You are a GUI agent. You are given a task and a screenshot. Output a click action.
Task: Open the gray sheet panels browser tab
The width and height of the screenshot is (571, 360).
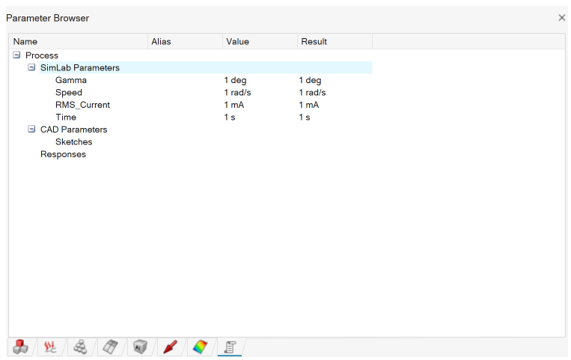tap(110, 347)
